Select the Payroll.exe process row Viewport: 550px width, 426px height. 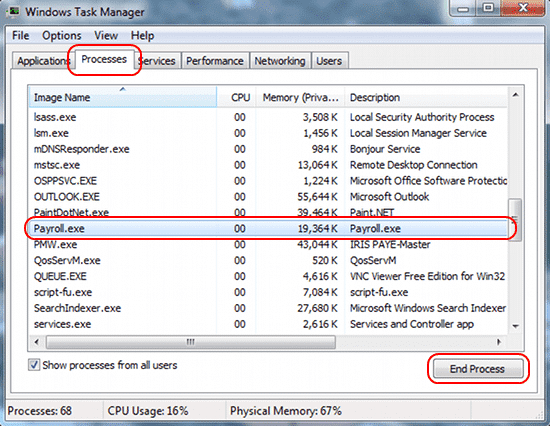point(268,229)
